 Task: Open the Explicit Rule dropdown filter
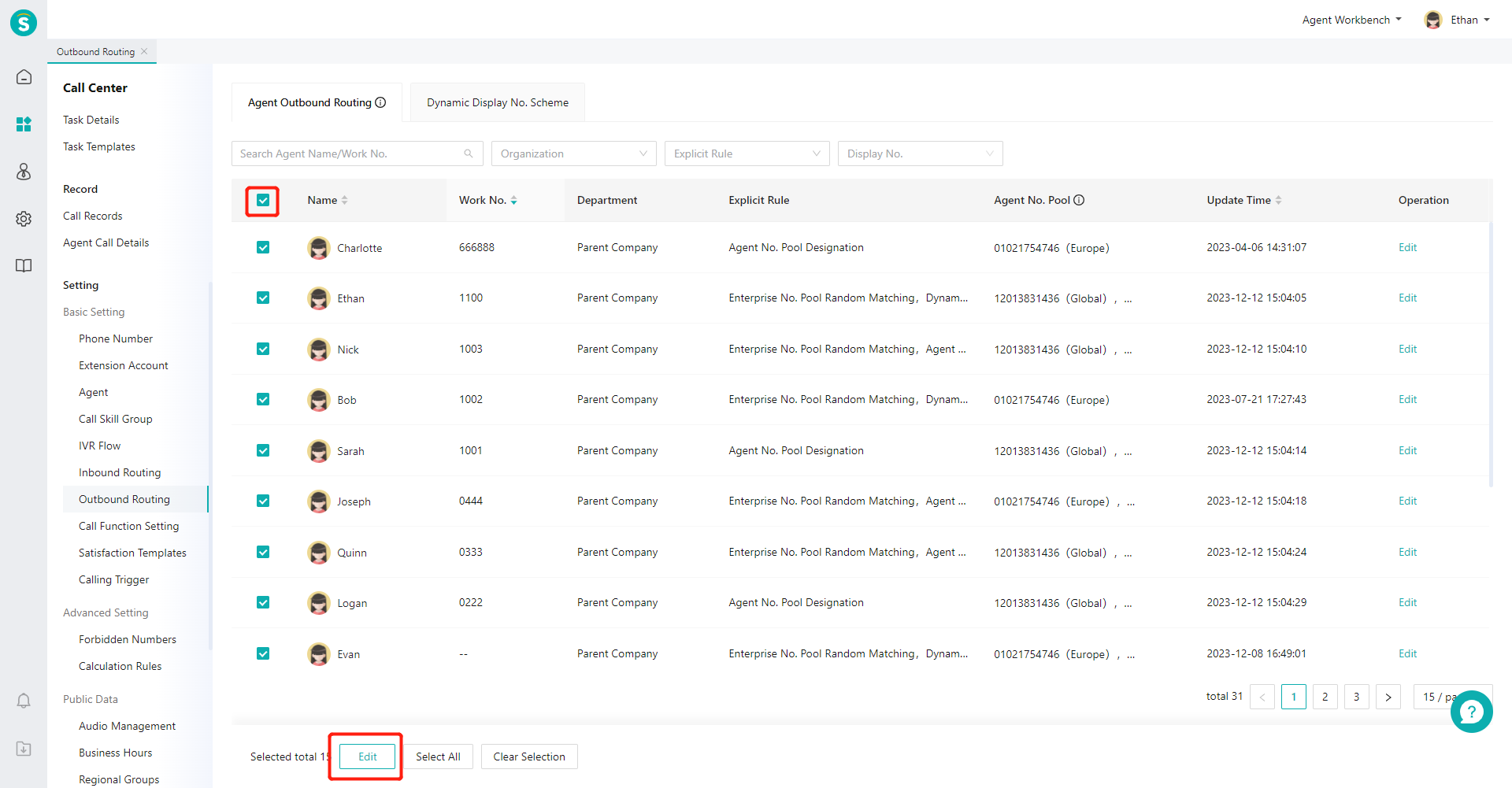[747, 154]
